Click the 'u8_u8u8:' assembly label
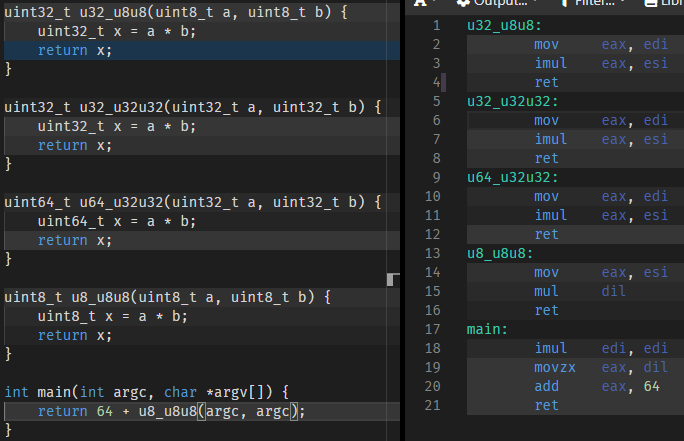Viewport: 684px width, 441px height. pos(500,253)
